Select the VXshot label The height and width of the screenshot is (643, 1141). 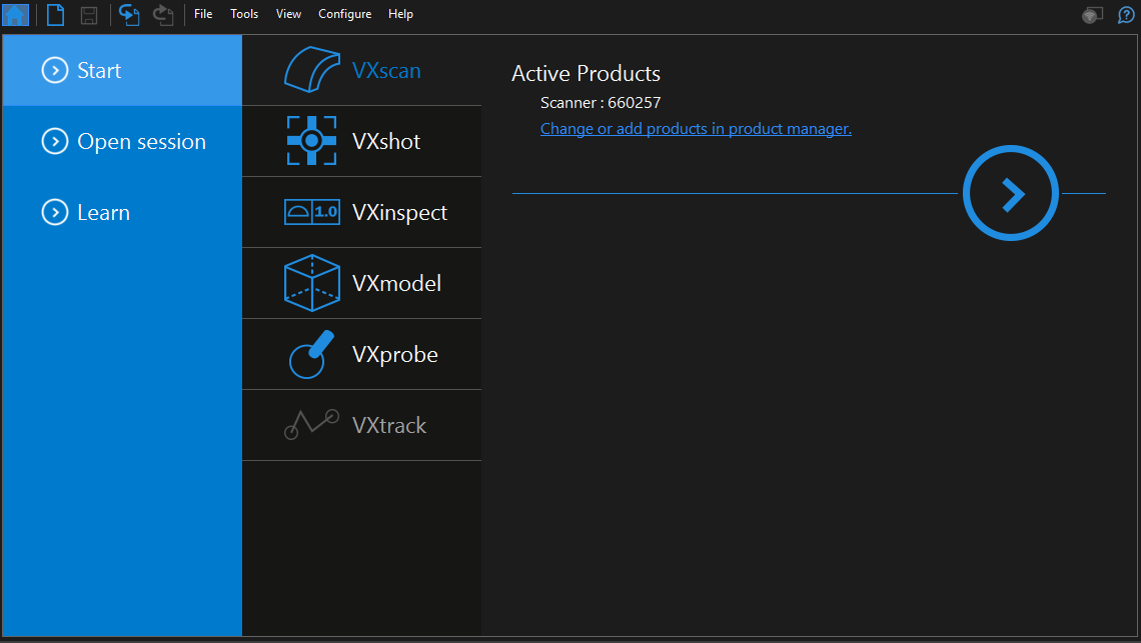(386, 141)
